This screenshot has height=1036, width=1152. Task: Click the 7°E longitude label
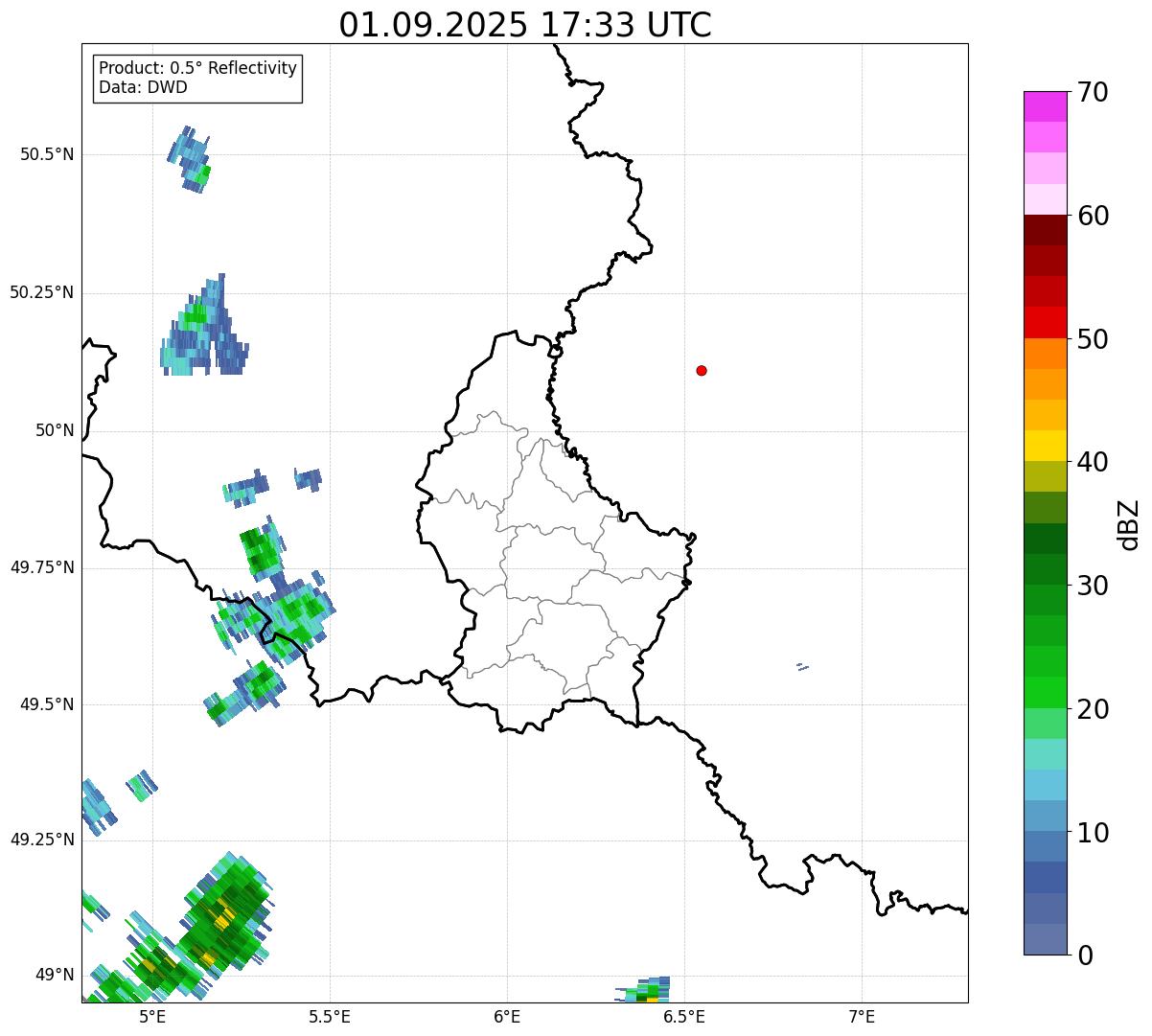[862, 1016]
